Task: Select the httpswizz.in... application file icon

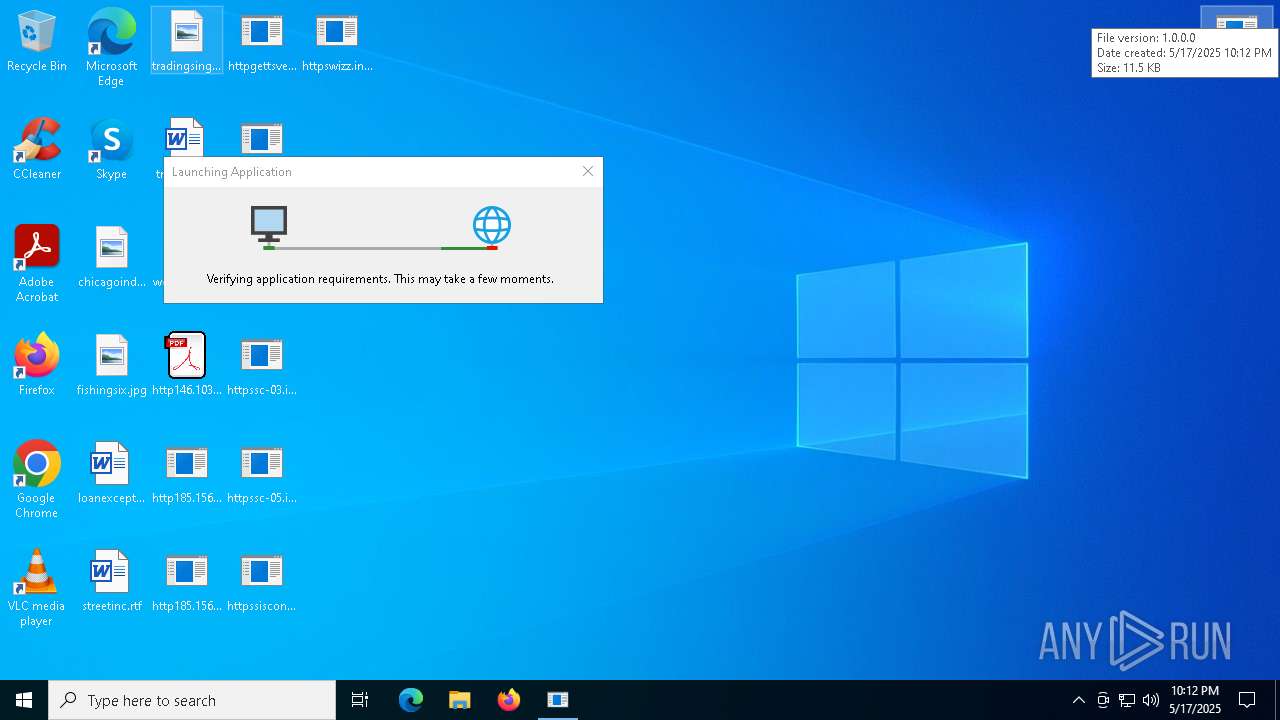Action: [337, 42]
